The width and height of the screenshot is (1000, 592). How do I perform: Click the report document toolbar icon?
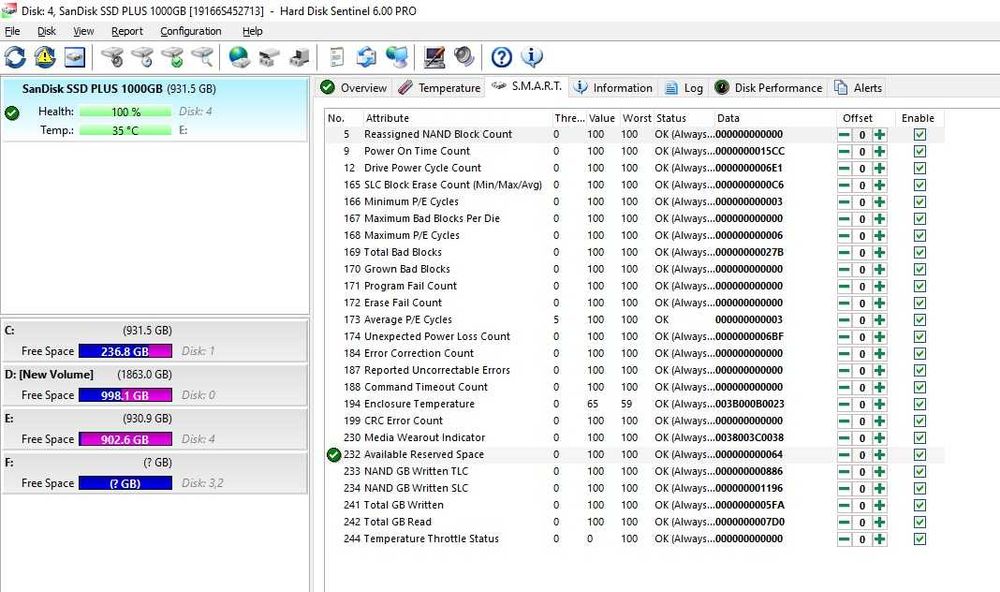pos(337,57)
